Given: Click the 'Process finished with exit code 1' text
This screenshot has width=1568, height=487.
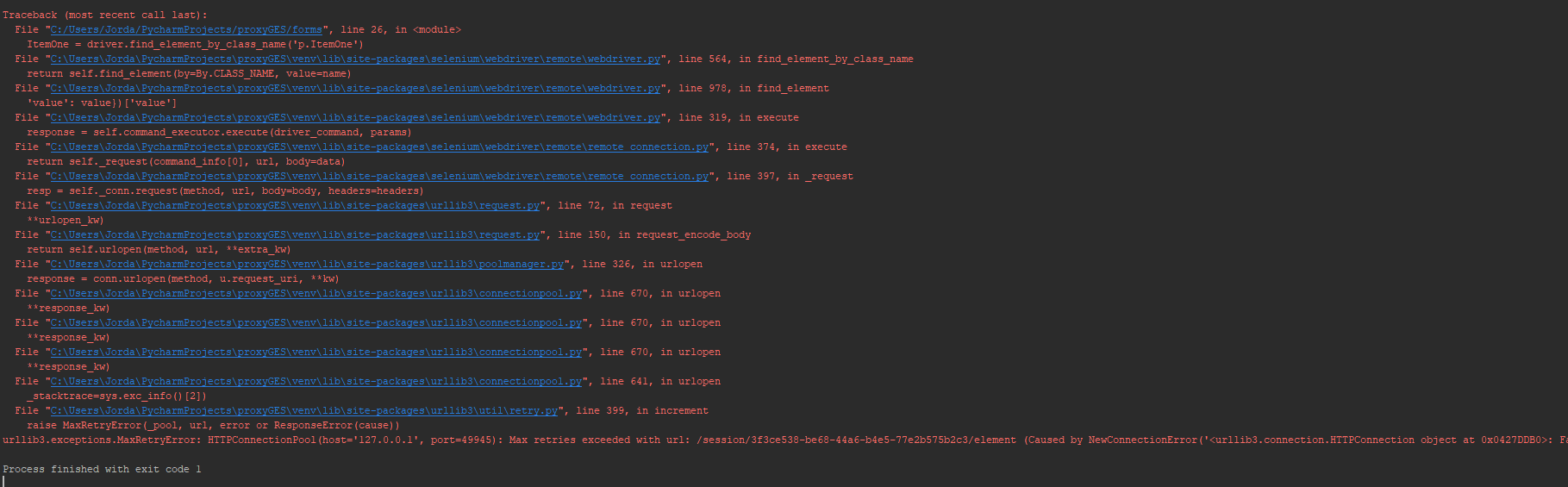Looking at the screenshot, I should (102, 469).
